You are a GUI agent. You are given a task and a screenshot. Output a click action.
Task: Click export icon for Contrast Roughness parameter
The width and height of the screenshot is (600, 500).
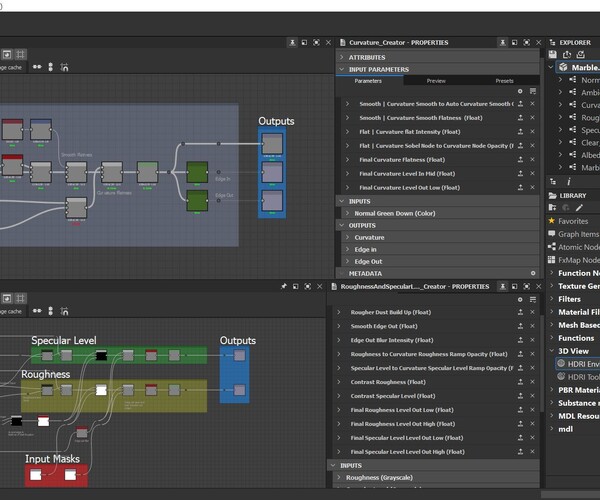coord(520,382)
